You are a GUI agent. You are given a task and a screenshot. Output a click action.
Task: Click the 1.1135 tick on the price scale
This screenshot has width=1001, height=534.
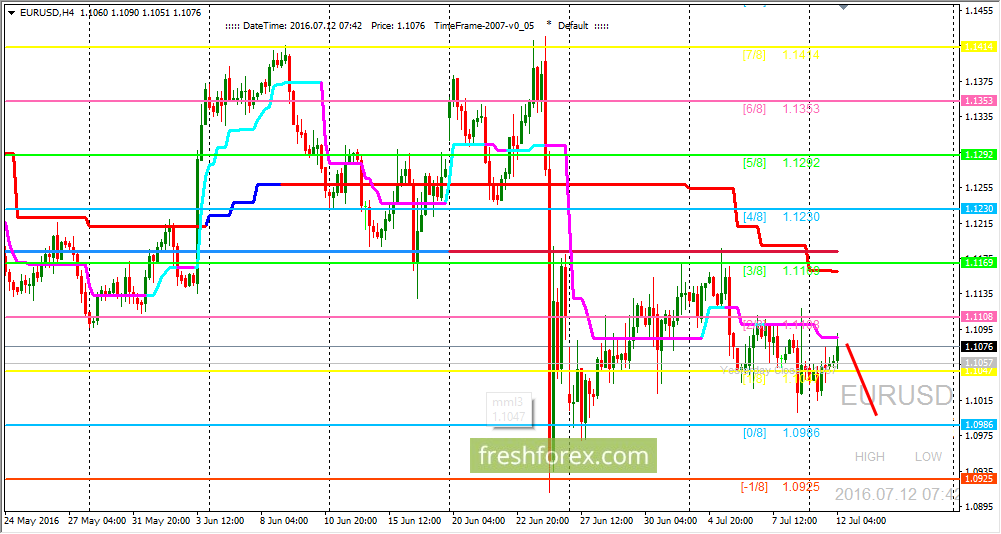click(x=979, y=294)
